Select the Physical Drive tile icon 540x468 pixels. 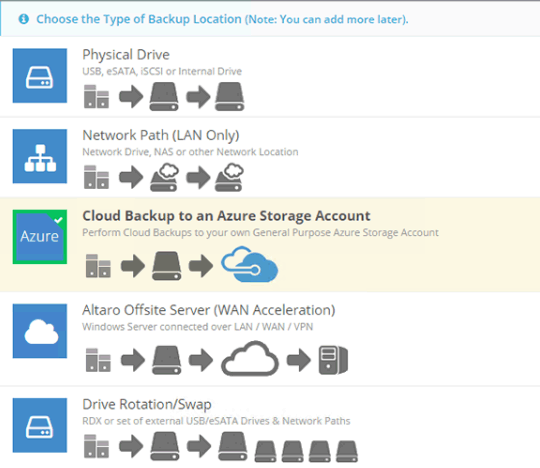tap(40, 75)
